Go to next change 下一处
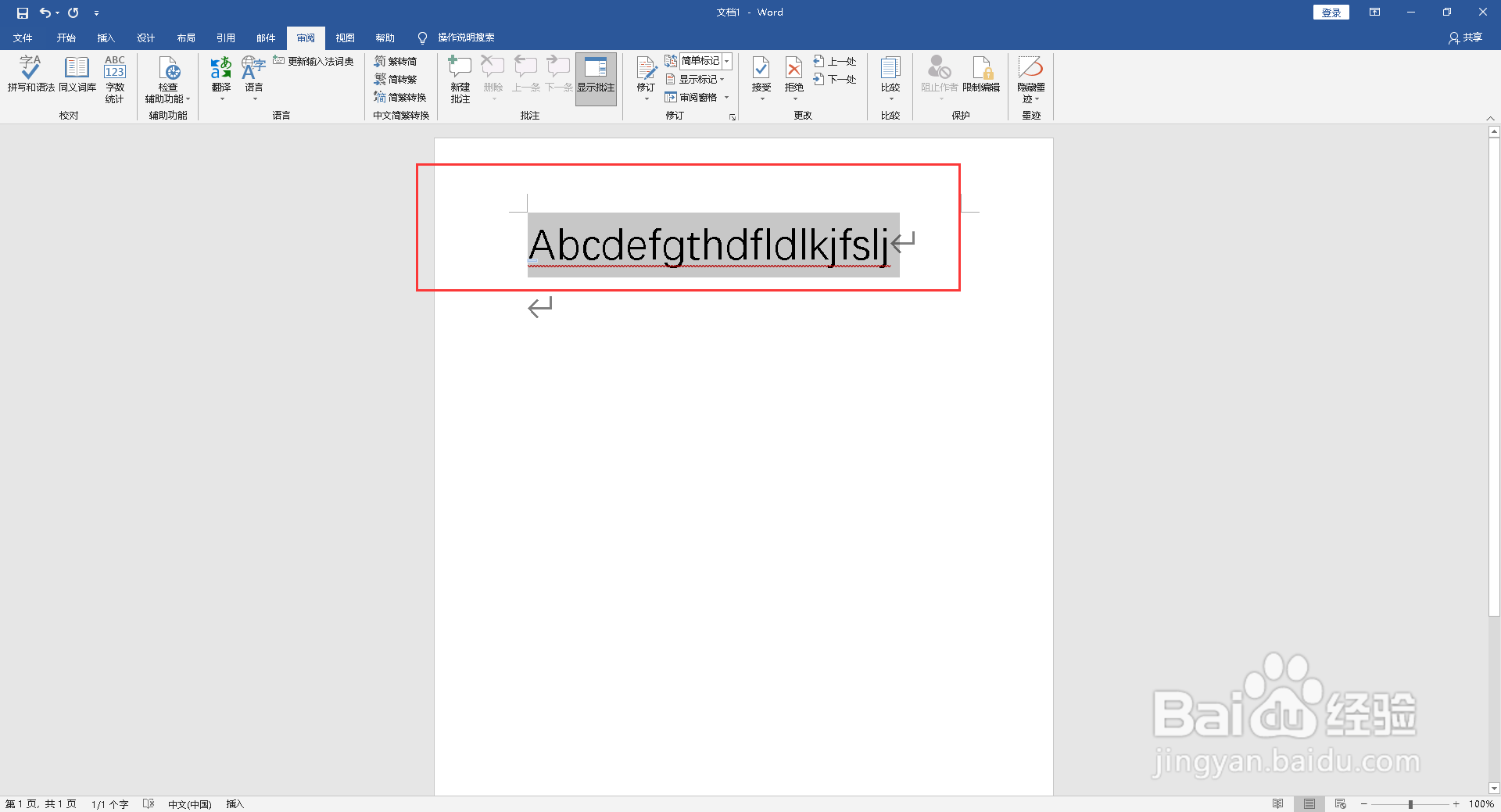This screenshot has height=812, width=1501. coord(835,79)
